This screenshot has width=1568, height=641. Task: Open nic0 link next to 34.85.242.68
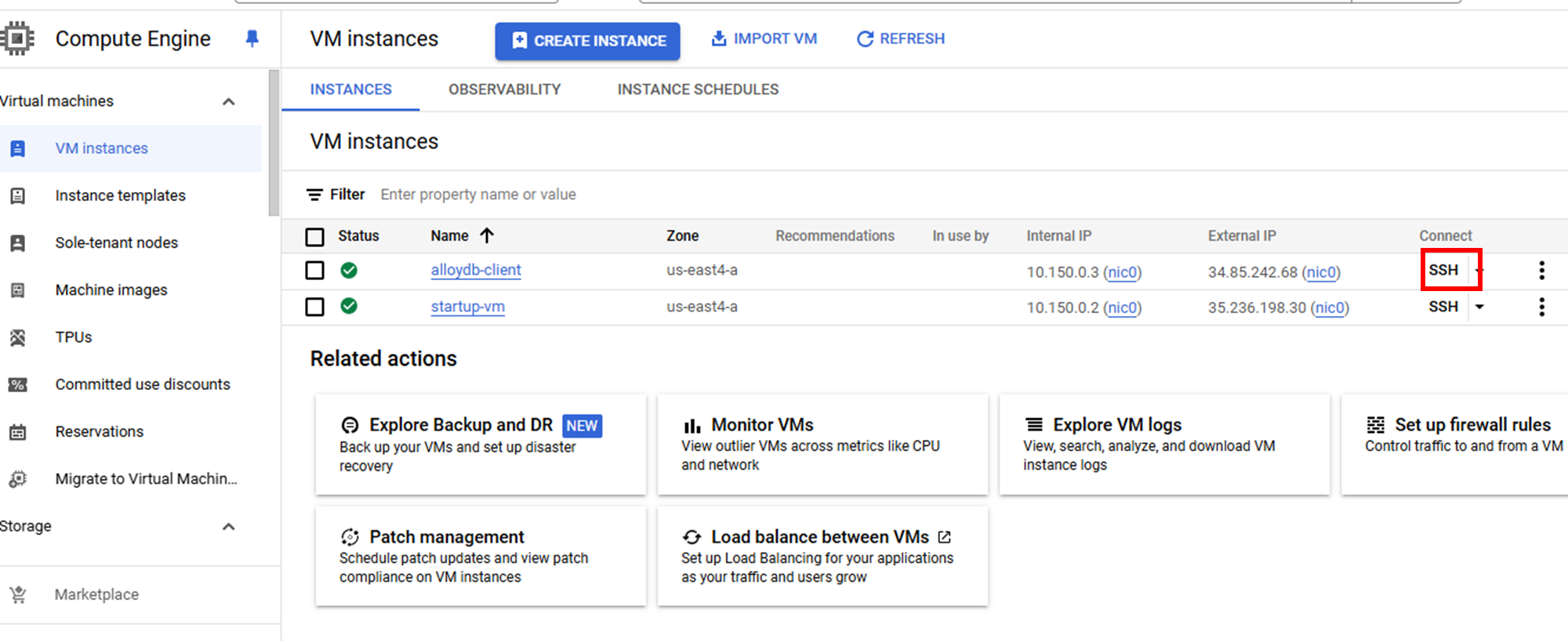coord(1321,272)
